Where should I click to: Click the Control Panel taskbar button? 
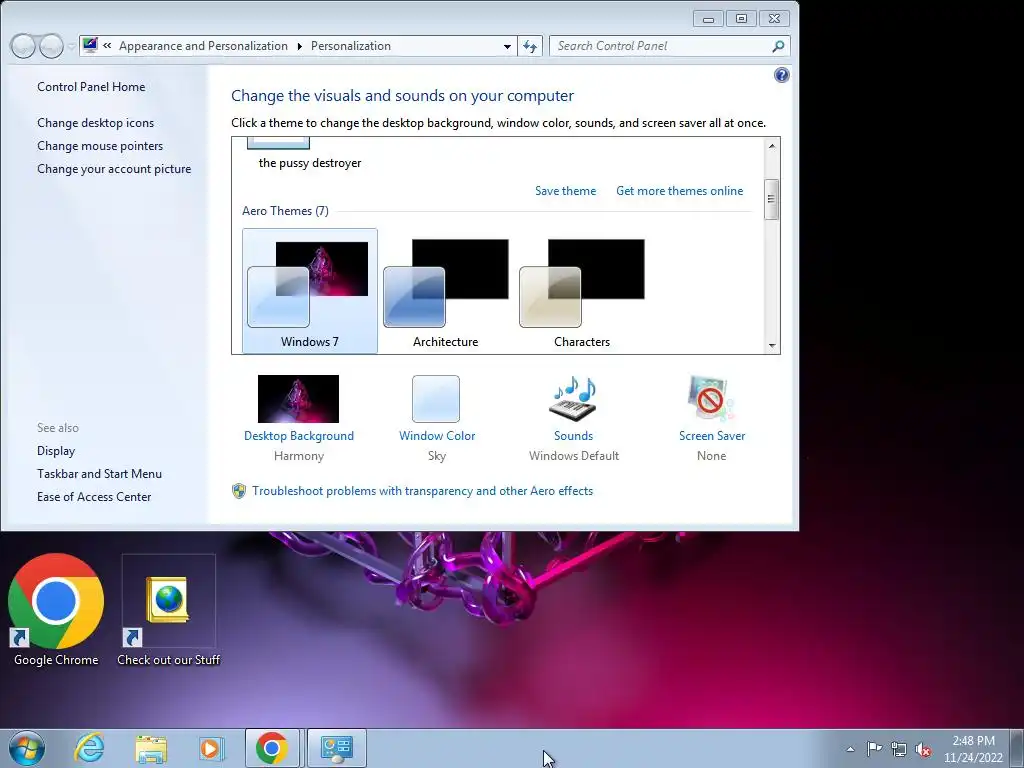pyautogui.click(x=337, y=748)
